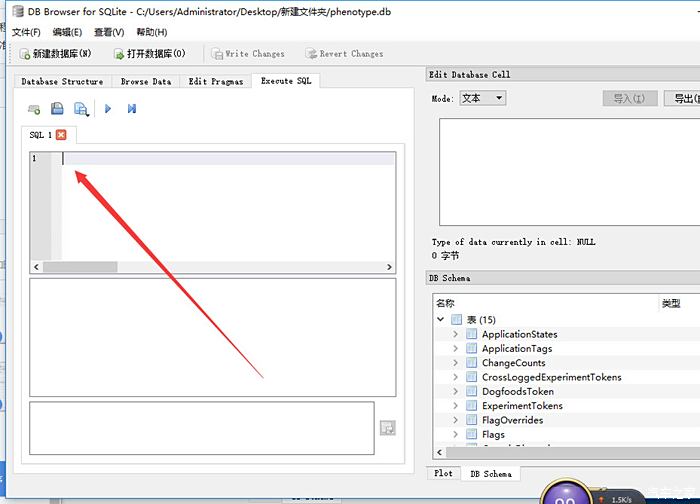Open the Mode 文本 dropdown

pyautogui.click(x=483, y=98)
